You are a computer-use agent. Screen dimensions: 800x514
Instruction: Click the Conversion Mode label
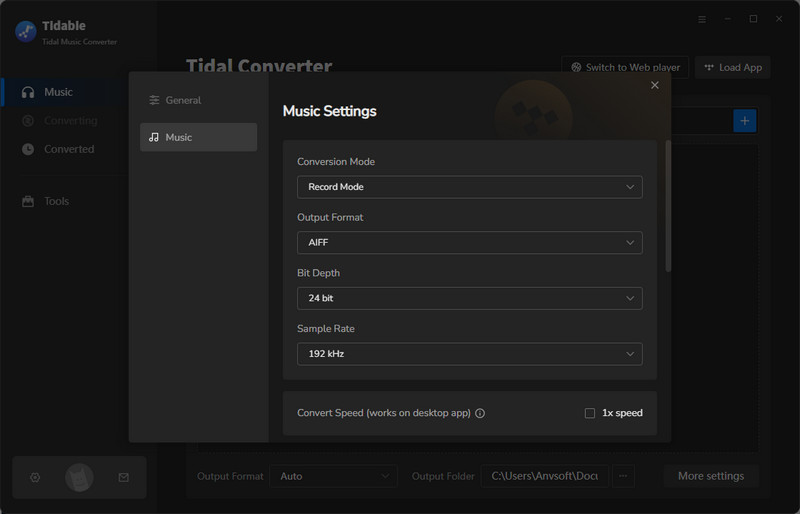336,161
